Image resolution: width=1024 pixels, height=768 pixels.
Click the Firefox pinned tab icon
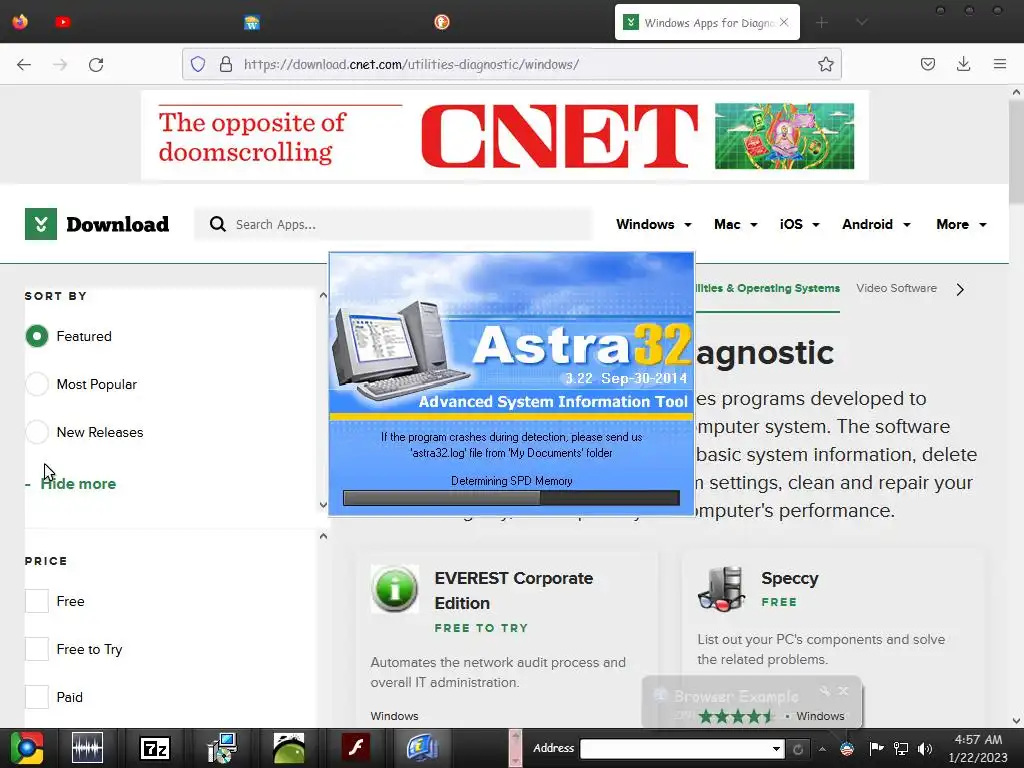(20, 22)
